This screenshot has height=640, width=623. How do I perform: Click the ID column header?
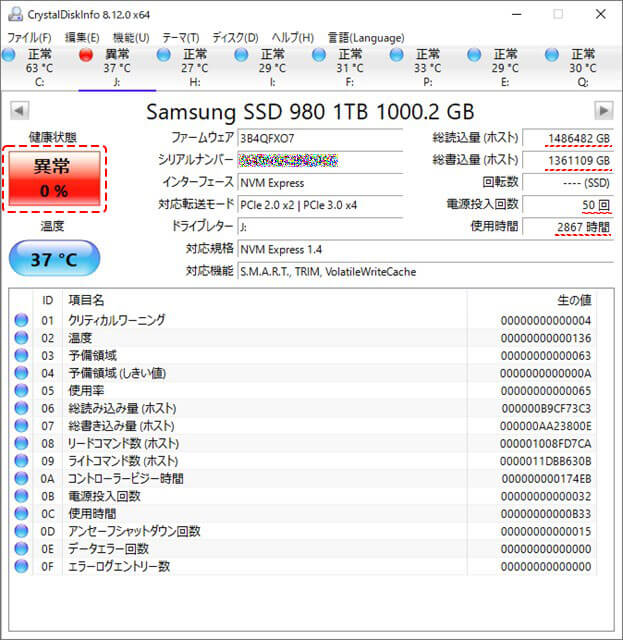[x=47, y=300]
